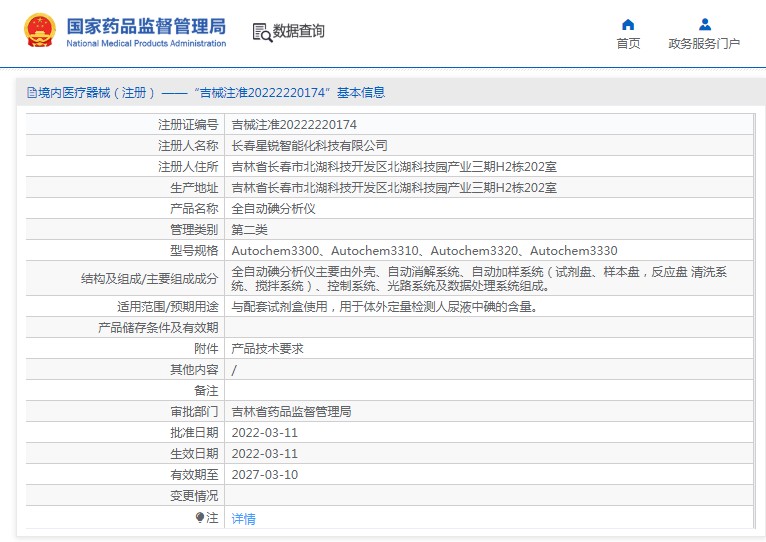Select the Autochem3300 model specification row
The height and width of the screenshot is (542, 766).
[424, 251]
